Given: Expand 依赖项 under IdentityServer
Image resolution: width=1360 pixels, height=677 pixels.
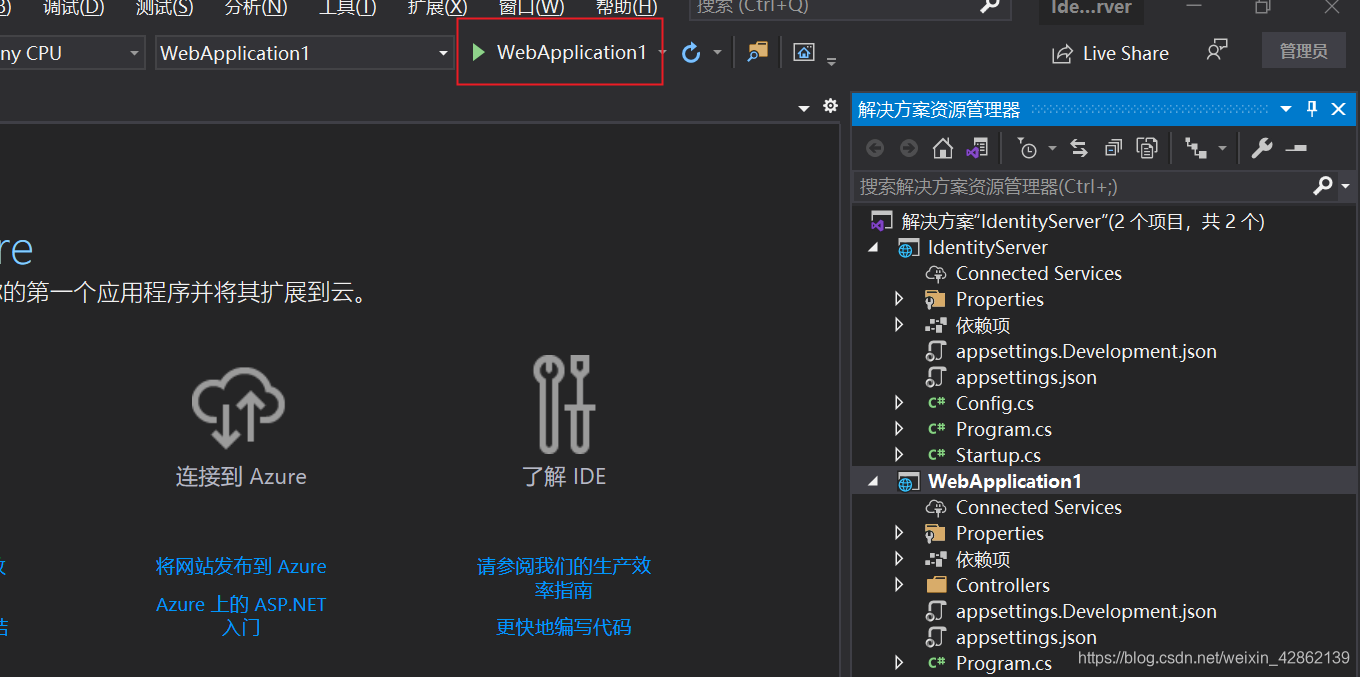Looking at the screenshot, I should tap(898, 325).
